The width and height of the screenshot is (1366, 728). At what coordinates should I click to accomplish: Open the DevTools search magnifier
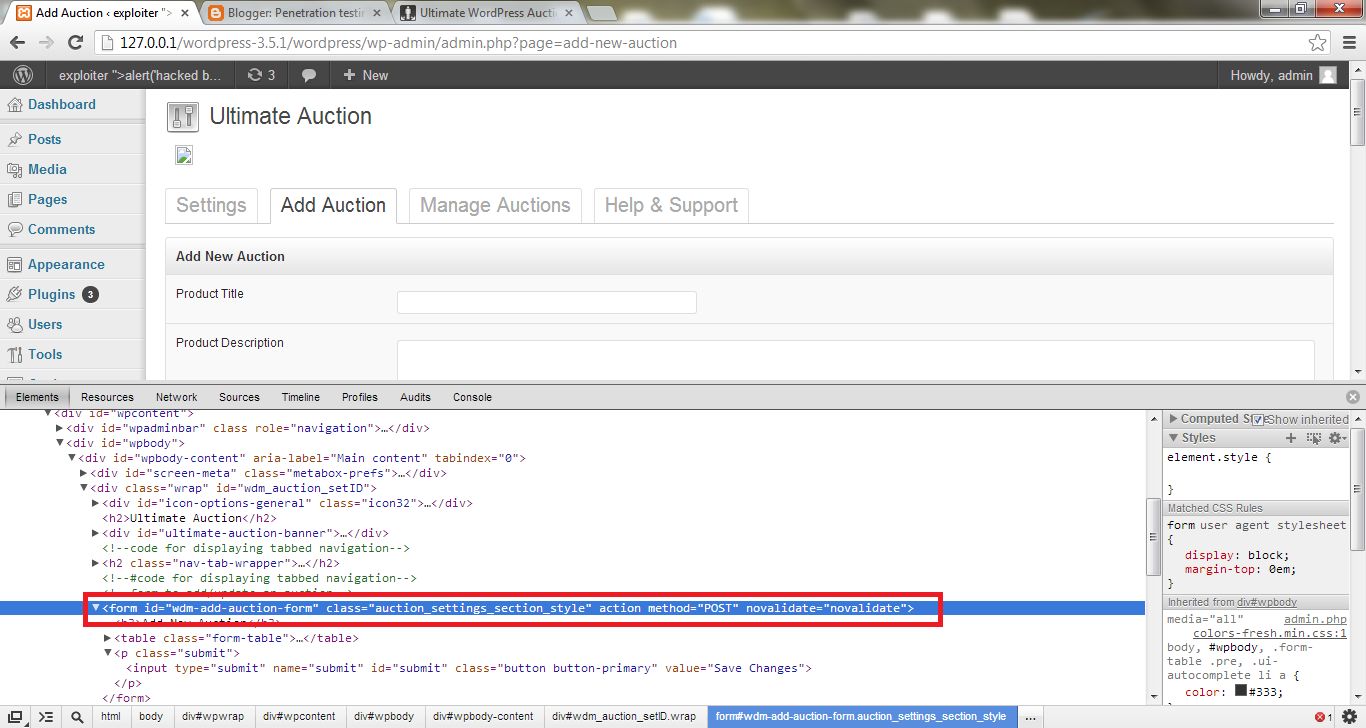pyautogui.click(x=77, y=717)
